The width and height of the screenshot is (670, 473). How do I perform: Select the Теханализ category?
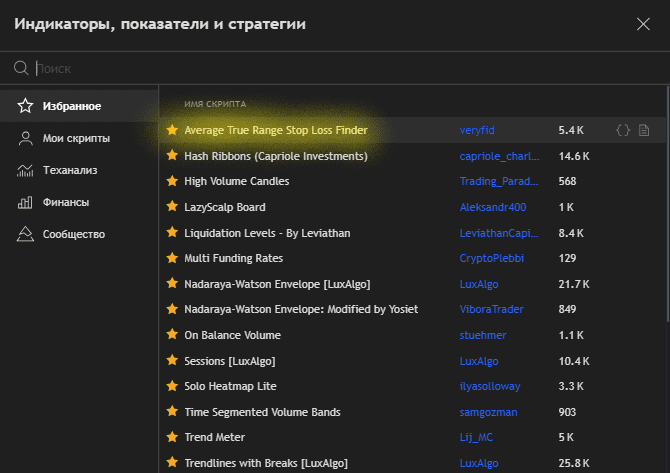tap(69, 170)
